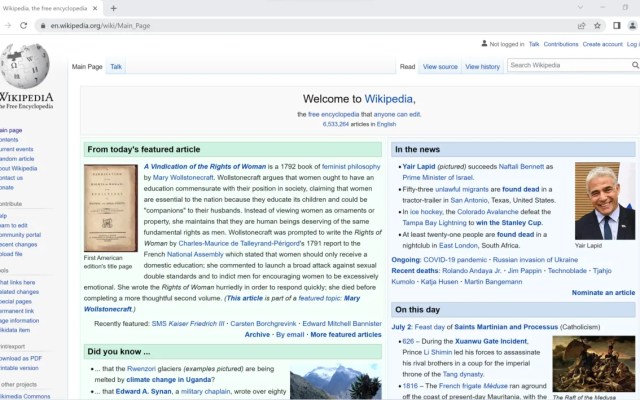Click the Wikipedia link in welcome heading

click(x=388, y=99)
